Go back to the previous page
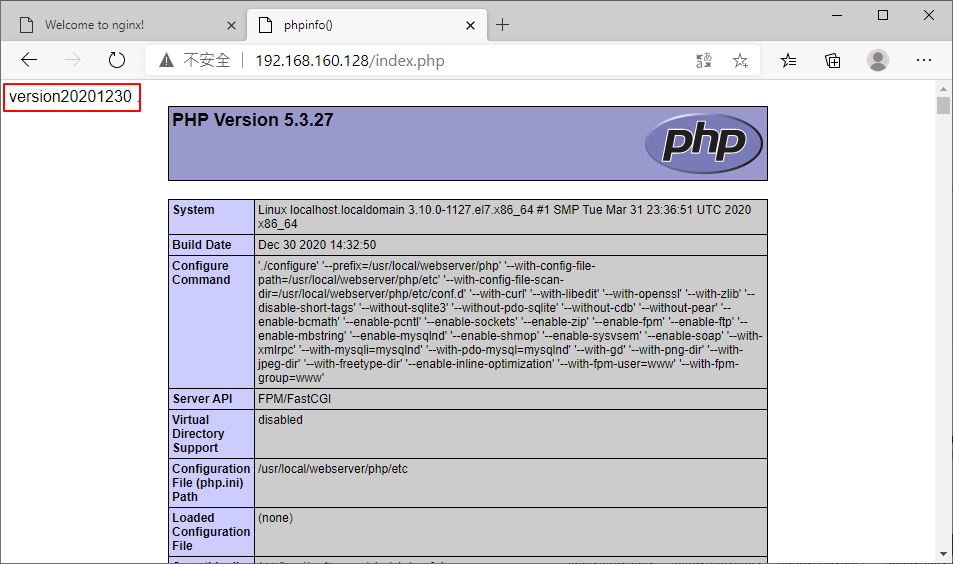Viewport: 953px width, 564px height. point(29,60)
